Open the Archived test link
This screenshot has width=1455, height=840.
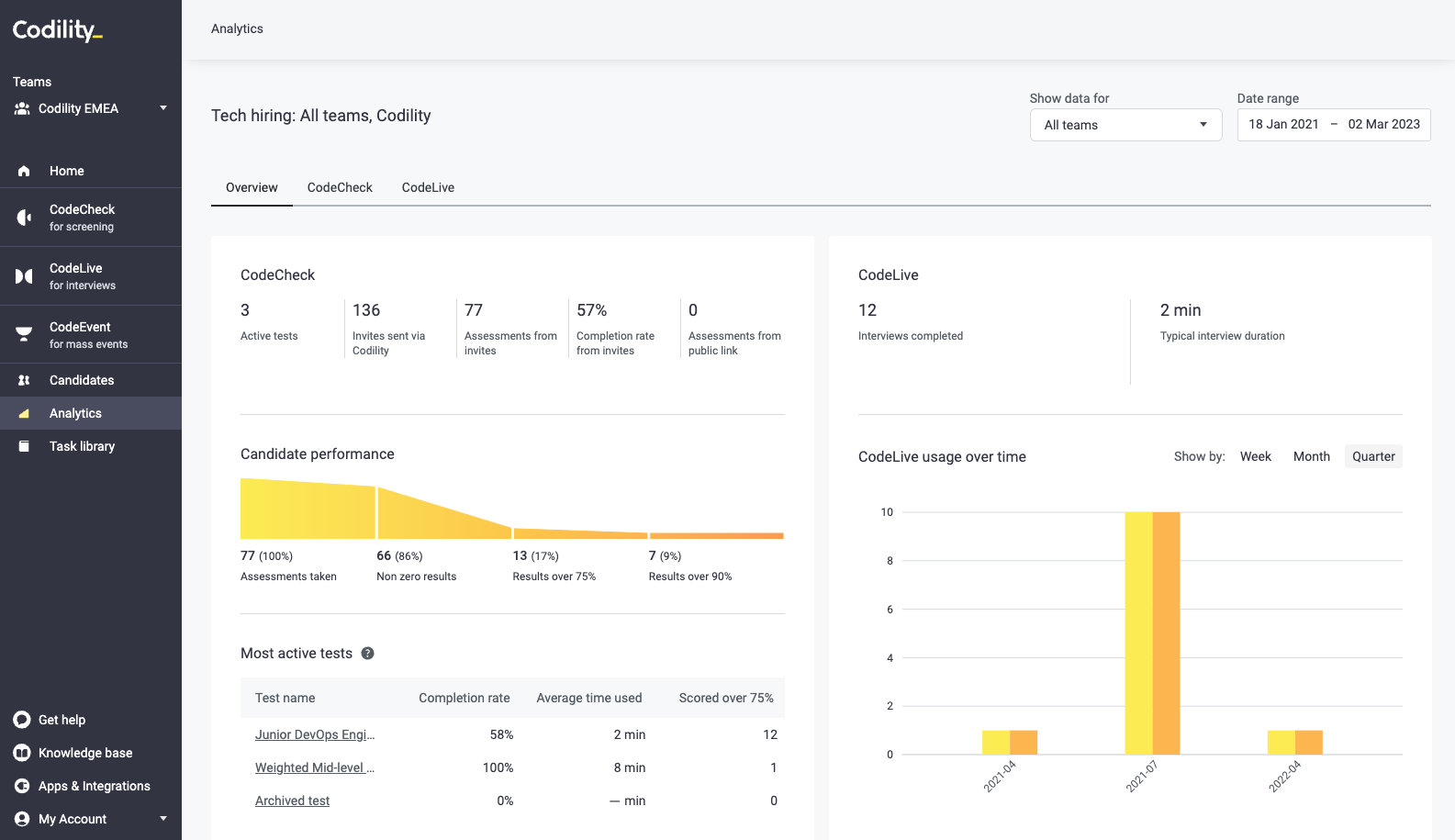pyautogui.click(x=292, y=801)
